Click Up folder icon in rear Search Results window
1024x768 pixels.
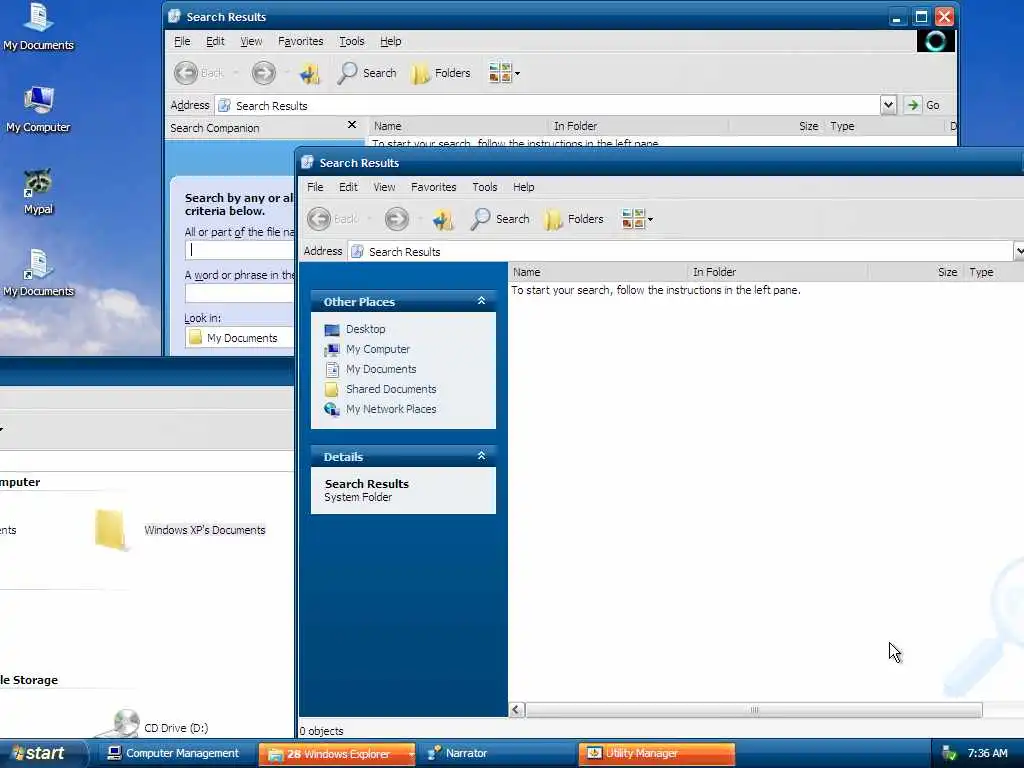click(x=310, y=73)
